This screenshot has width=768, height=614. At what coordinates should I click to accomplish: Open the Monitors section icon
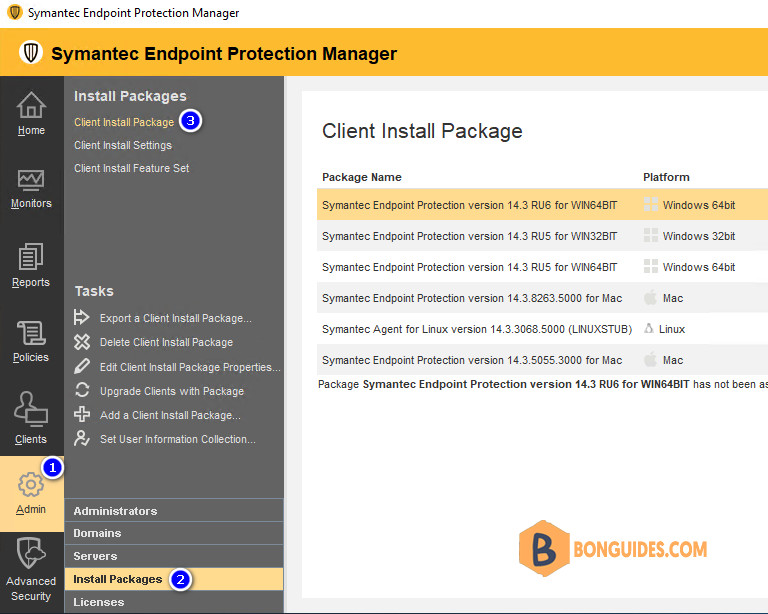pos(31,180)
